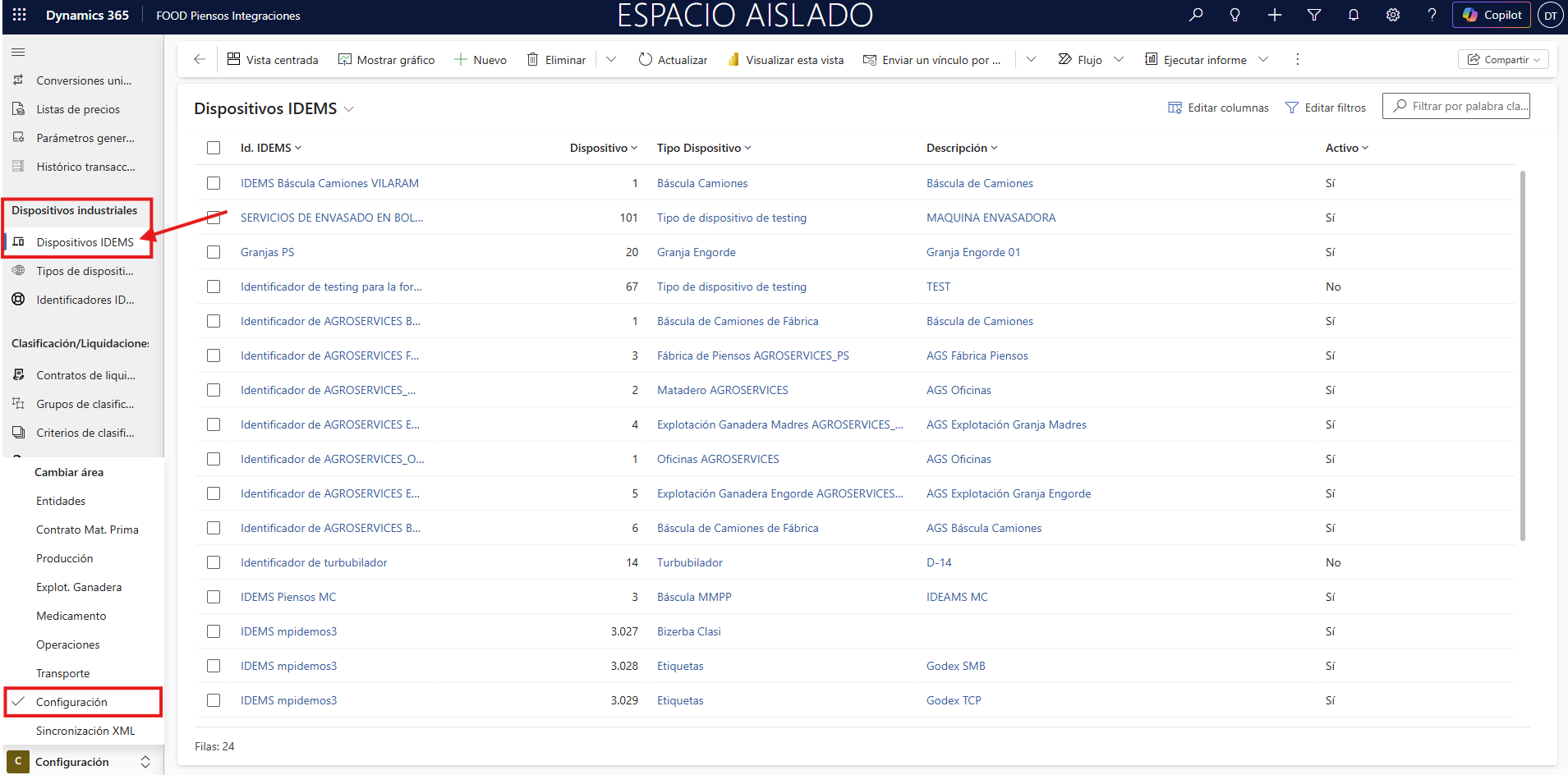The height and width of the screenshot is (775, 1568).
Task: Open the settings gear icon
Action: tap(1393, 15)
